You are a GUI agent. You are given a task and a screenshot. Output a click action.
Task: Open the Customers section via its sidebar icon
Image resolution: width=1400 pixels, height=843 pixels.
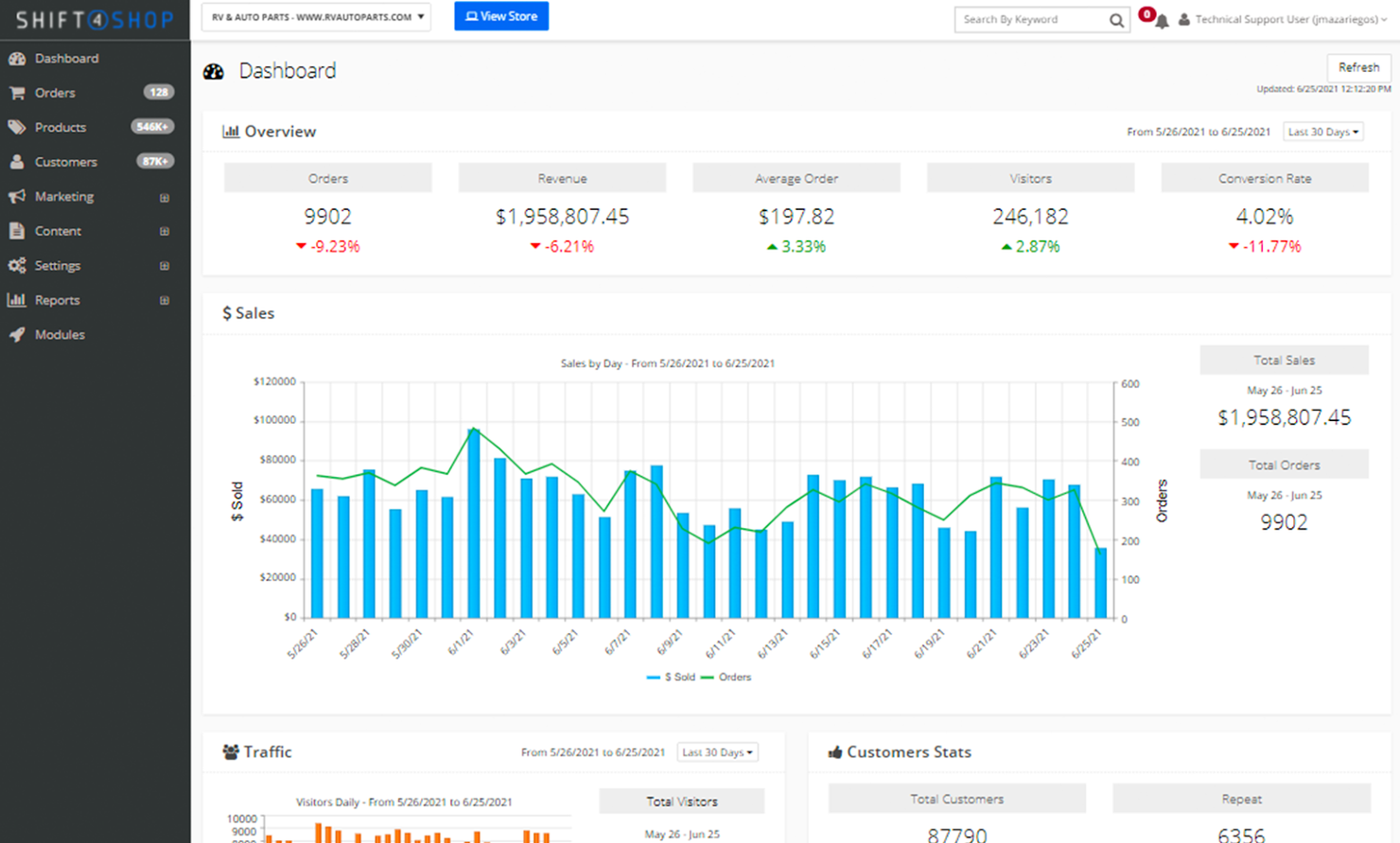(x=17, y=161)
